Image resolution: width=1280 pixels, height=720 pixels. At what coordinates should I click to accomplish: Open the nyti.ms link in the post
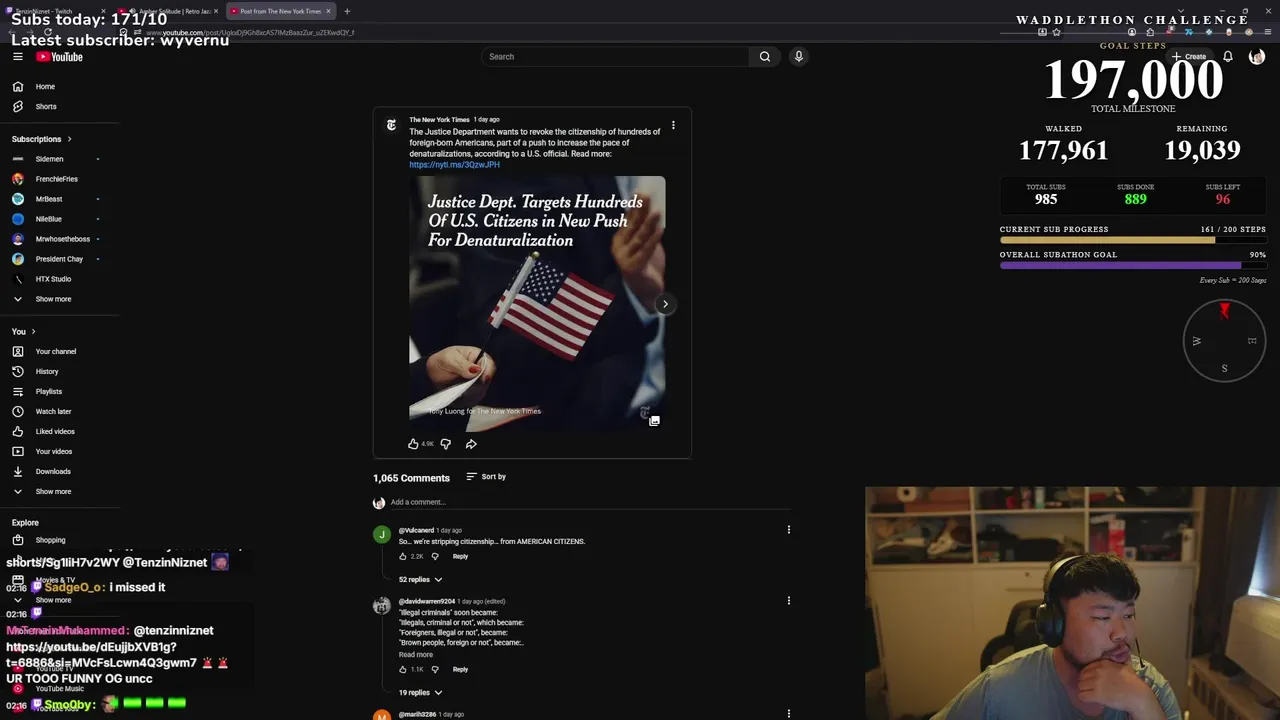[x=454, y=165]
